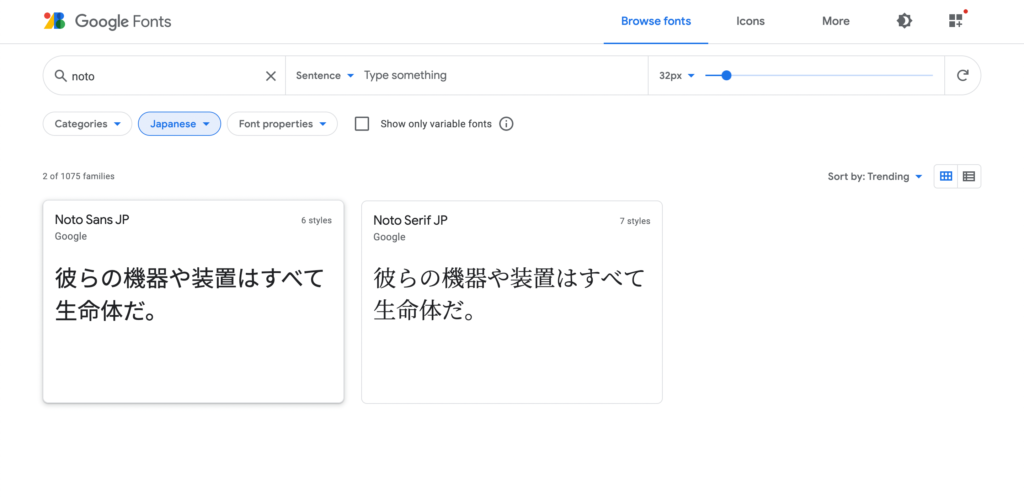
Task: Open the Sort by Trending dropdown
Action: (875, 176)
